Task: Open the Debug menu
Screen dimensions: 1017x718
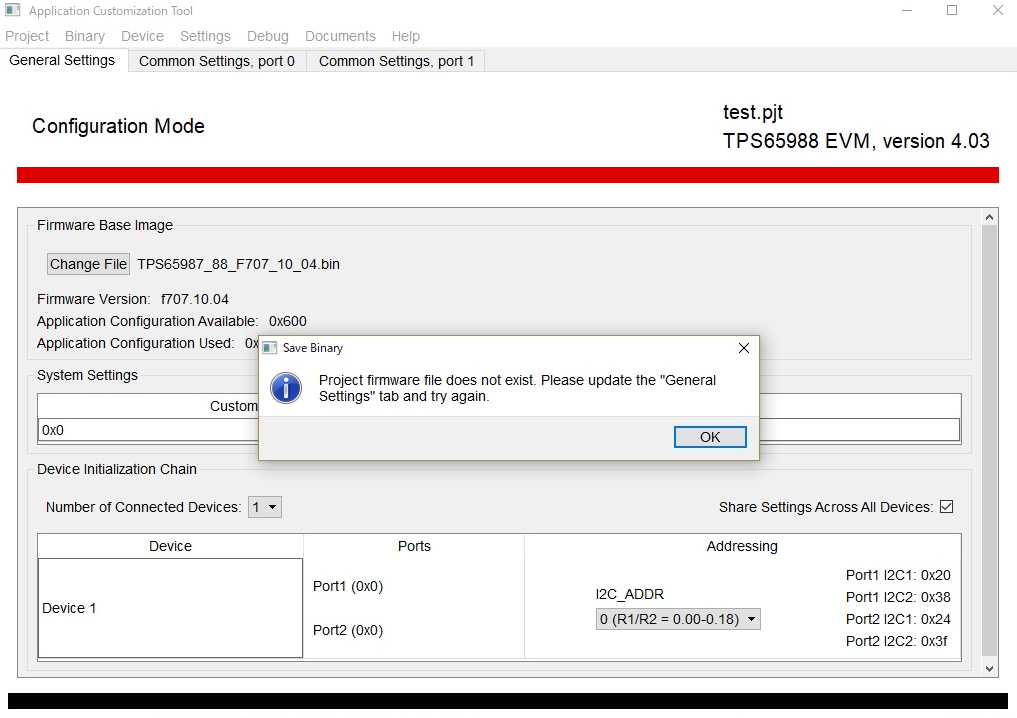Action: (x=267, y=36)
